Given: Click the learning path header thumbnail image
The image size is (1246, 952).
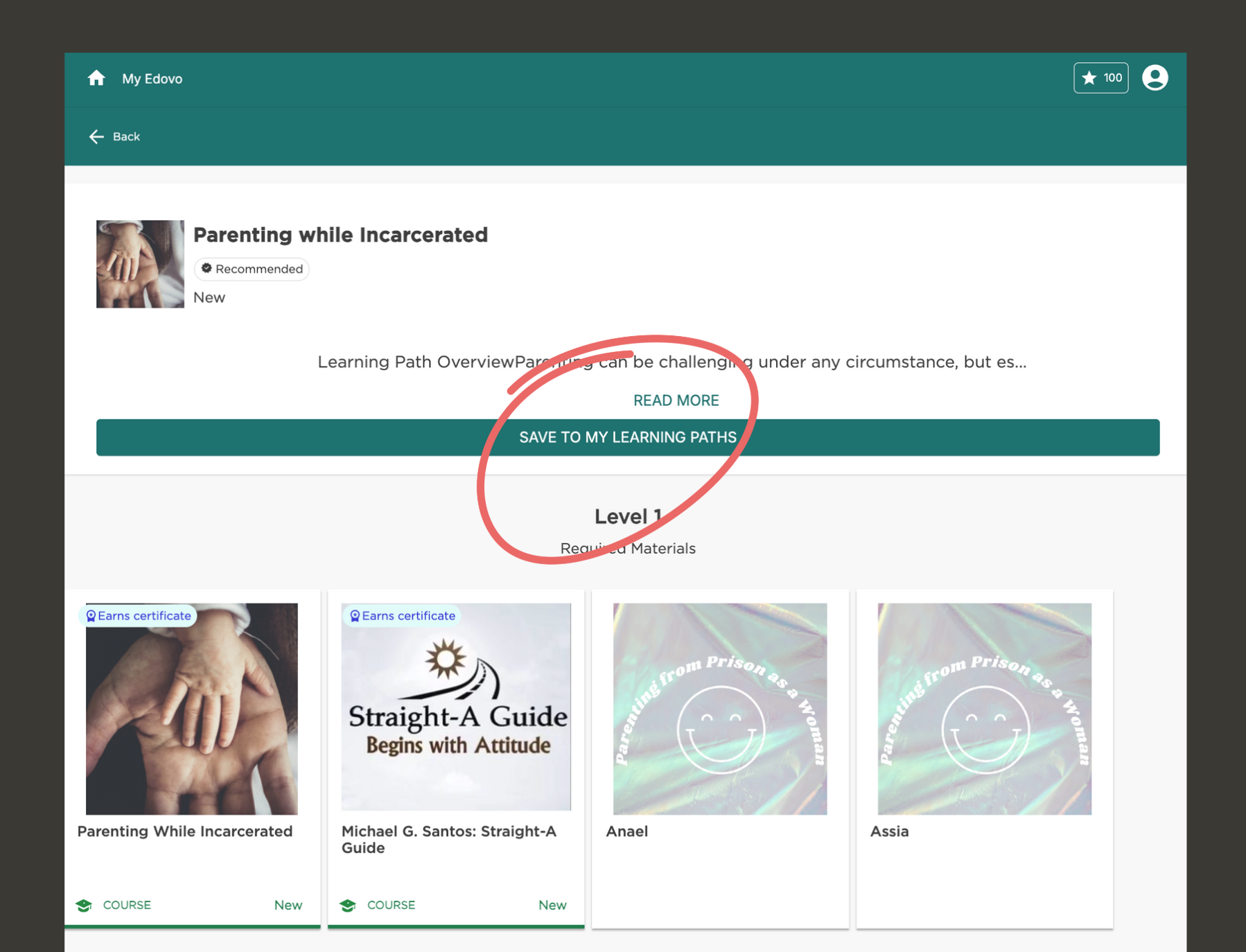Looking at the screenshot, I should pyautogui.click(x=140, y=264).
